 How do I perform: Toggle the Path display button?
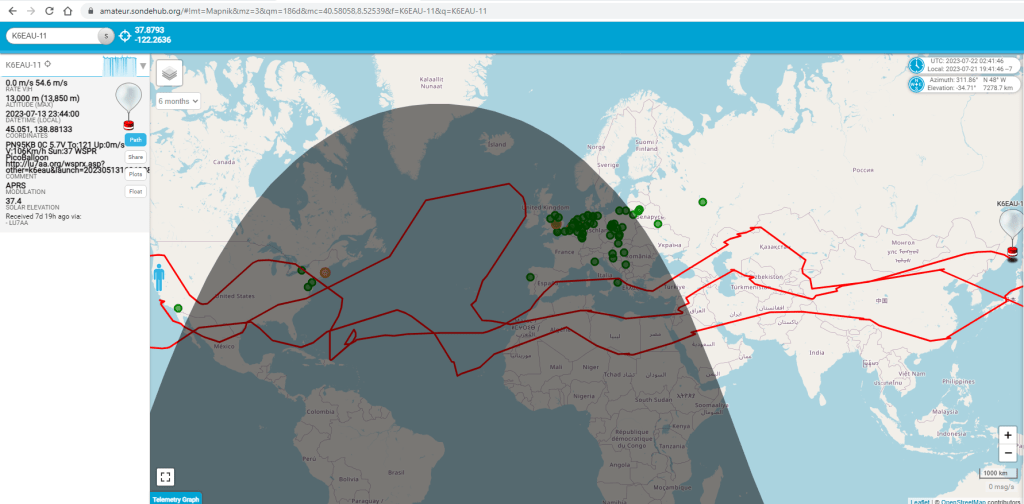pyautogui.click(x=136, y=140)
